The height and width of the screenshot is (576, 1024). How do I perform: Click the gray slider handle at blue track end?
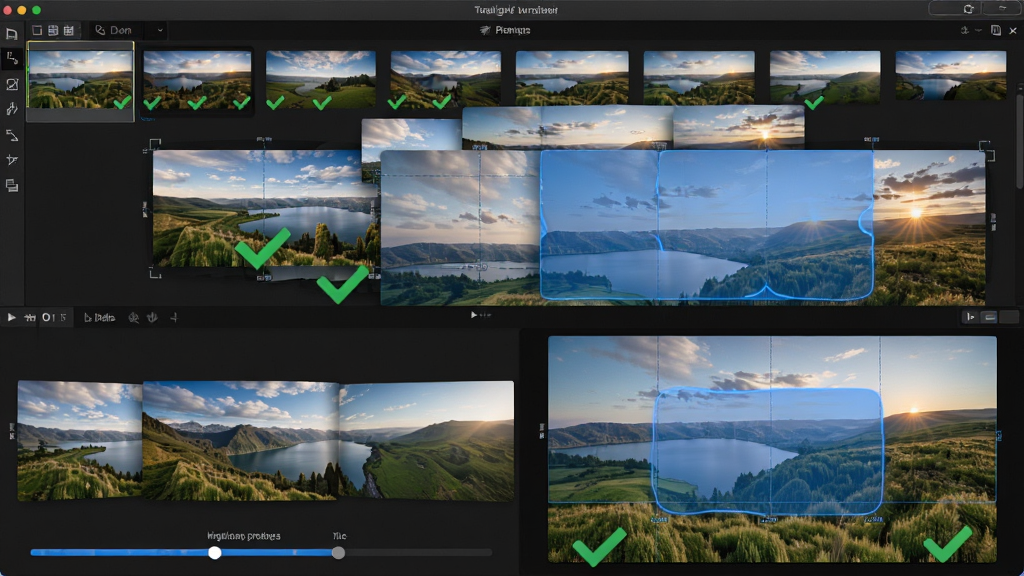(338, 552)
